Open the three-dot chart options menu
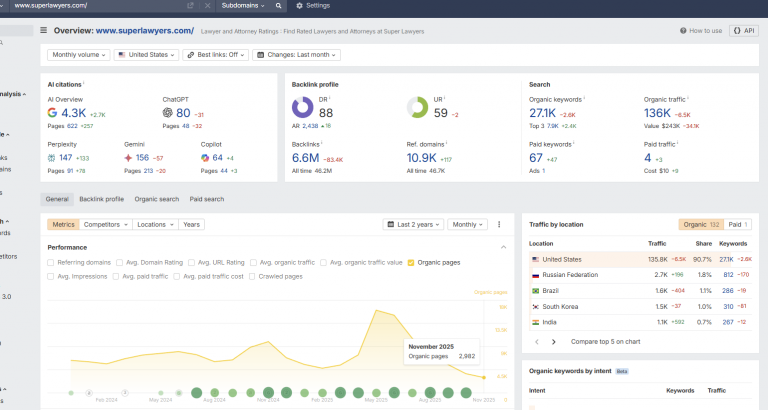Screen dimensions: 768x410 coord(499,225)
